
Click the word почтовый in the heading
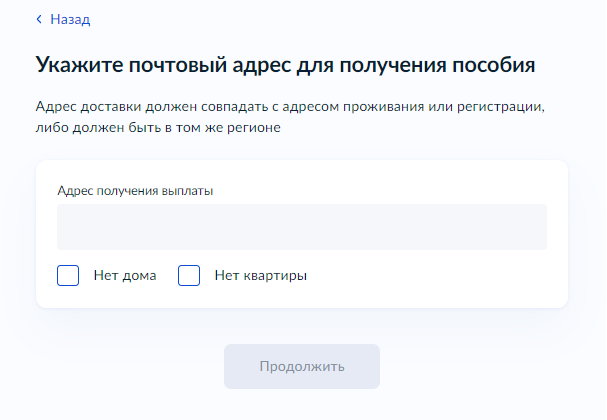177,65
